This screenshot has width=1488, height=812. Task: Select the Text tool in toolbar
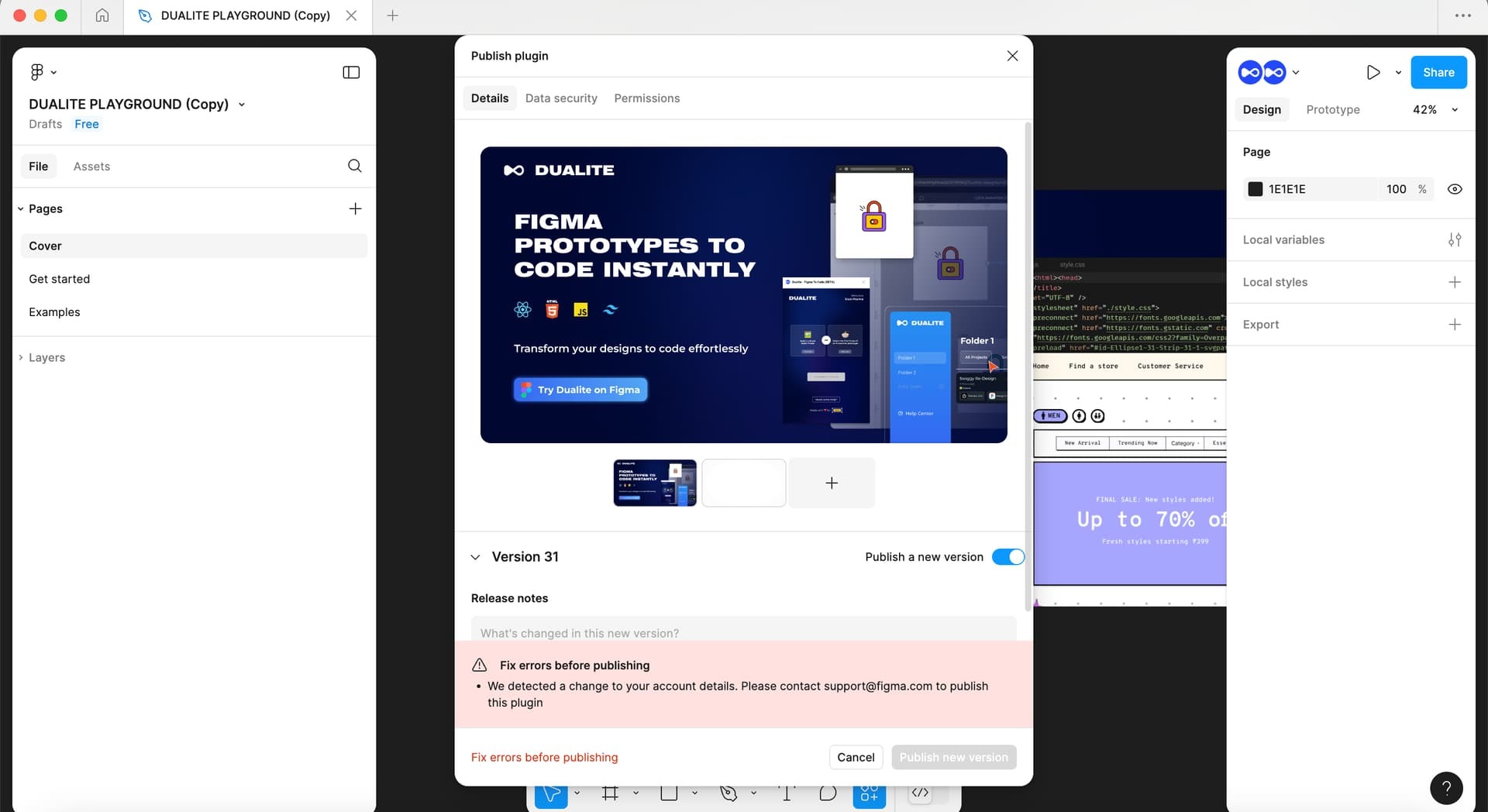pyautogui.click(x=787, y=793)
